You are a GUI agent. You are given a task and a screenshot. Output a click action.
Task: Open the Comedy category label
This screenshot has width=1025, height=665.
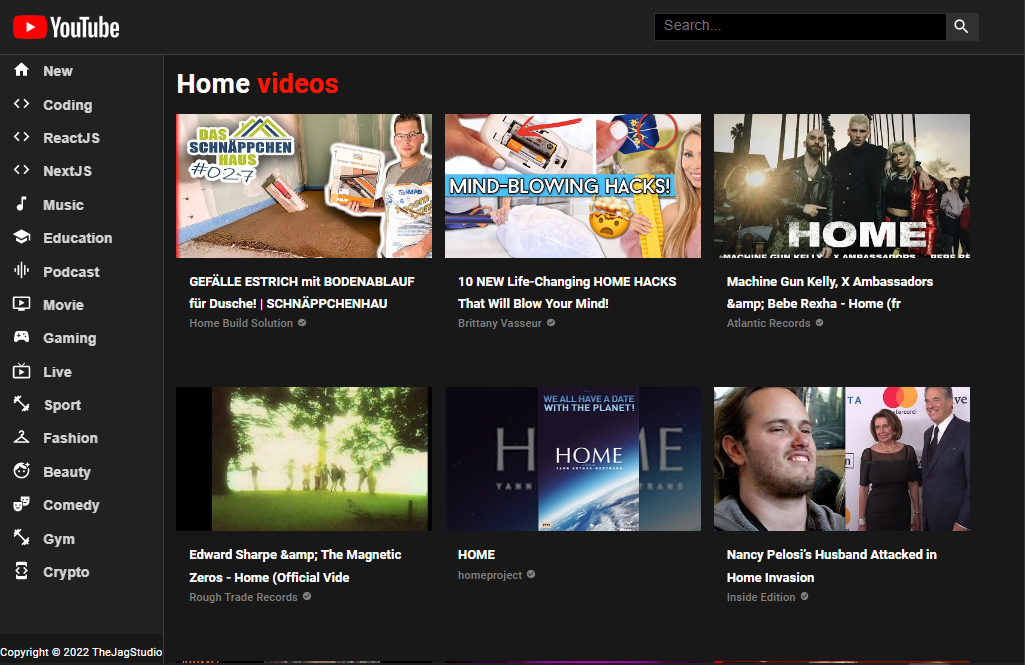click(71, 505)
